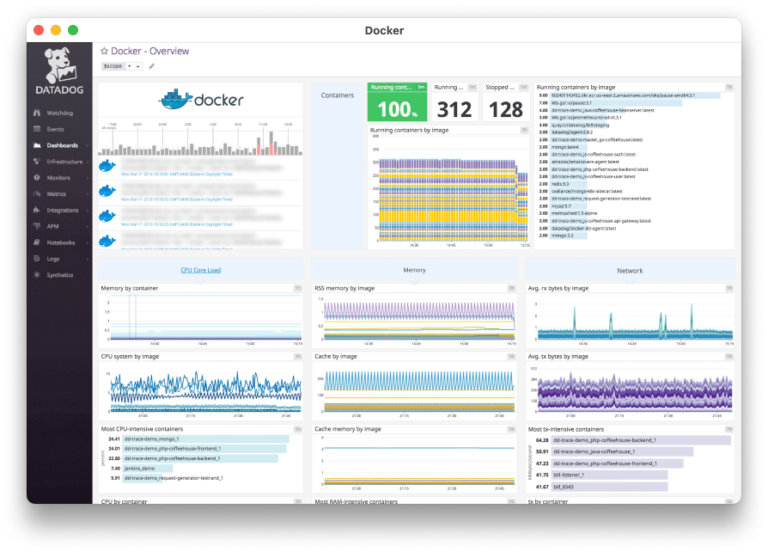Click the Synthetics sidebar icon
Screen dimensions: 768x552
37,275
